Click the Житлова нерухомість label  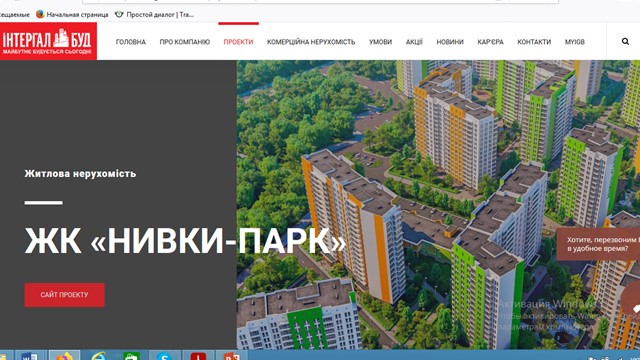pyautogui.click(x=80, y=173)
